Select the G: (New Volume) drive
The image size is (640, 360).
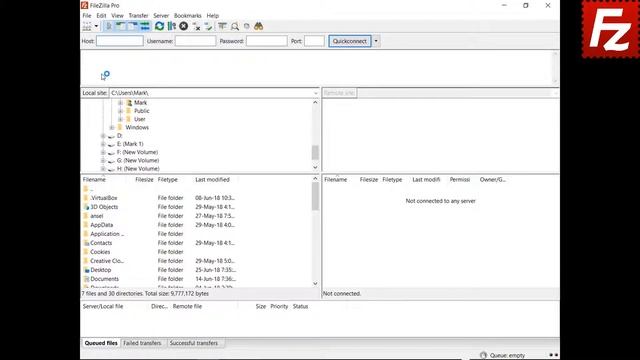(x=138, y=160)
